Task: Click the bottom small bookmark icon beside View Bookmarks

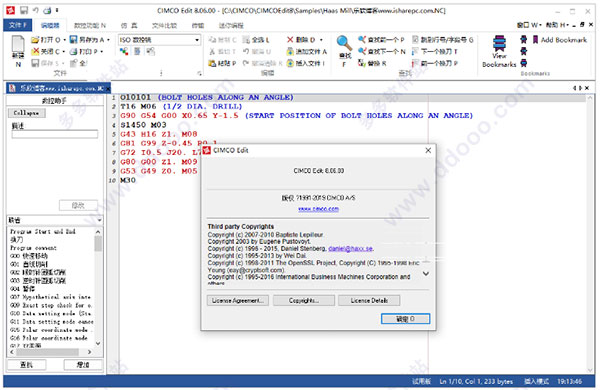Action: point(523,63)
